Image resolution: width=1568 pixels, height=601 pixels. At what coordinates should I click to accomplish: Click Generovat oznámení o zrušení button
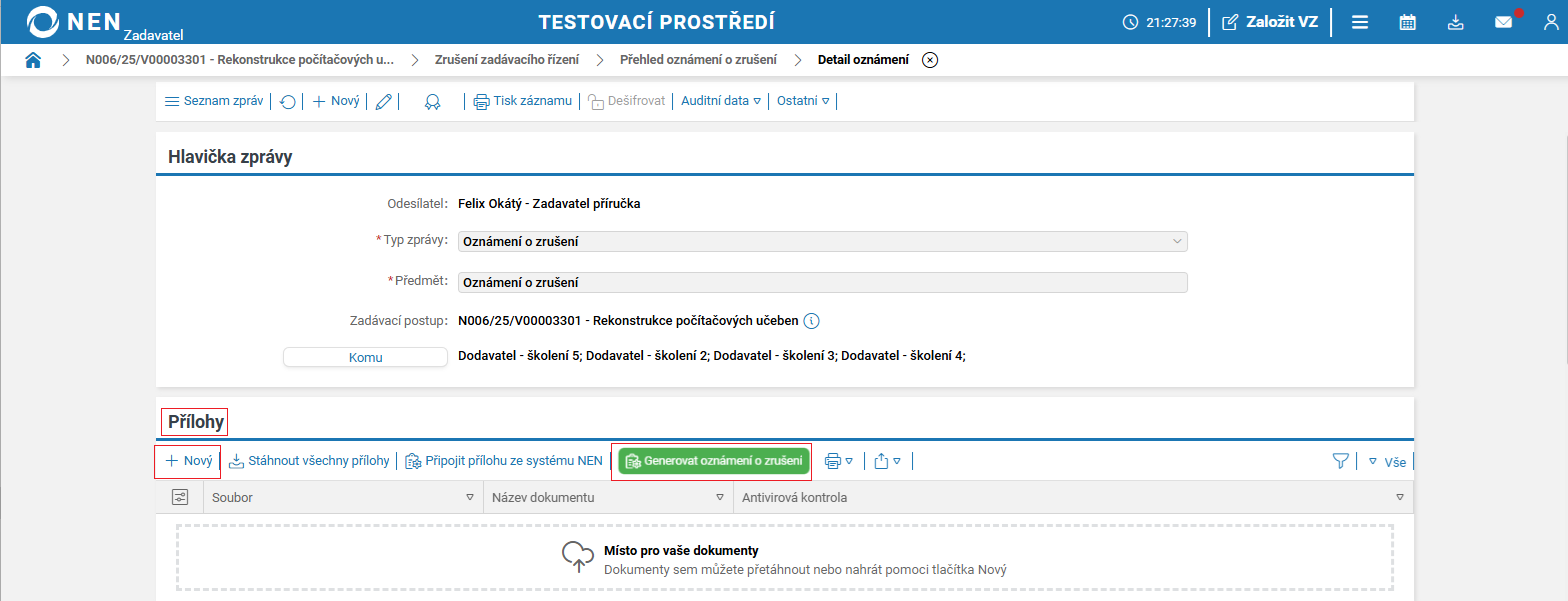coord(712,461)
